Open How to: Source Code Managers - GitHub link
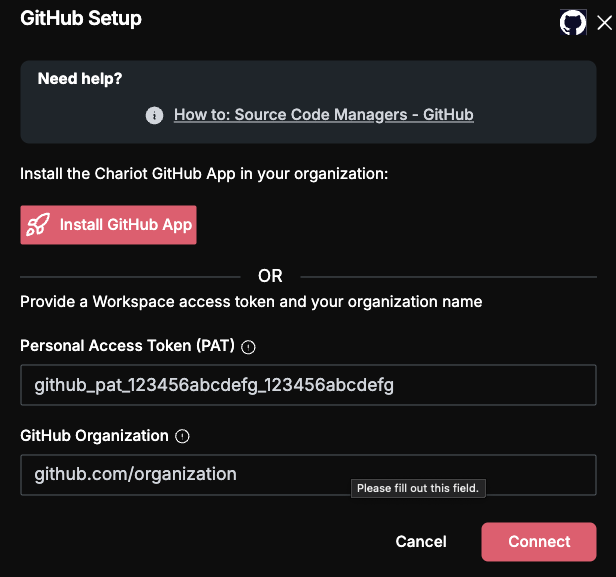The height and width of the screenshot is (577, 616). tap(324, 115)
